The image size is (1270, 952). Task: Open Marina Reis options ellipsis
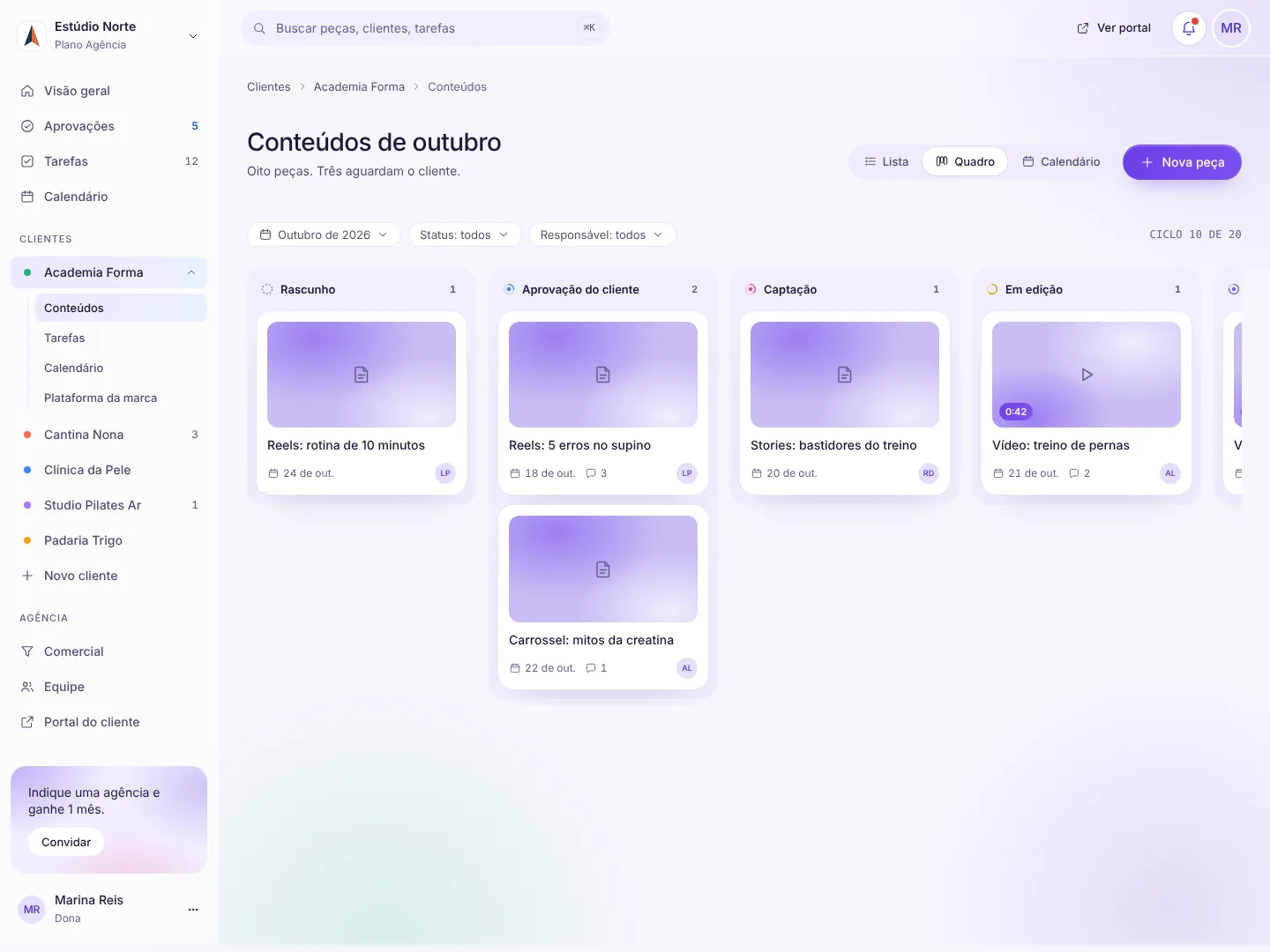click(x=193, y=909)
